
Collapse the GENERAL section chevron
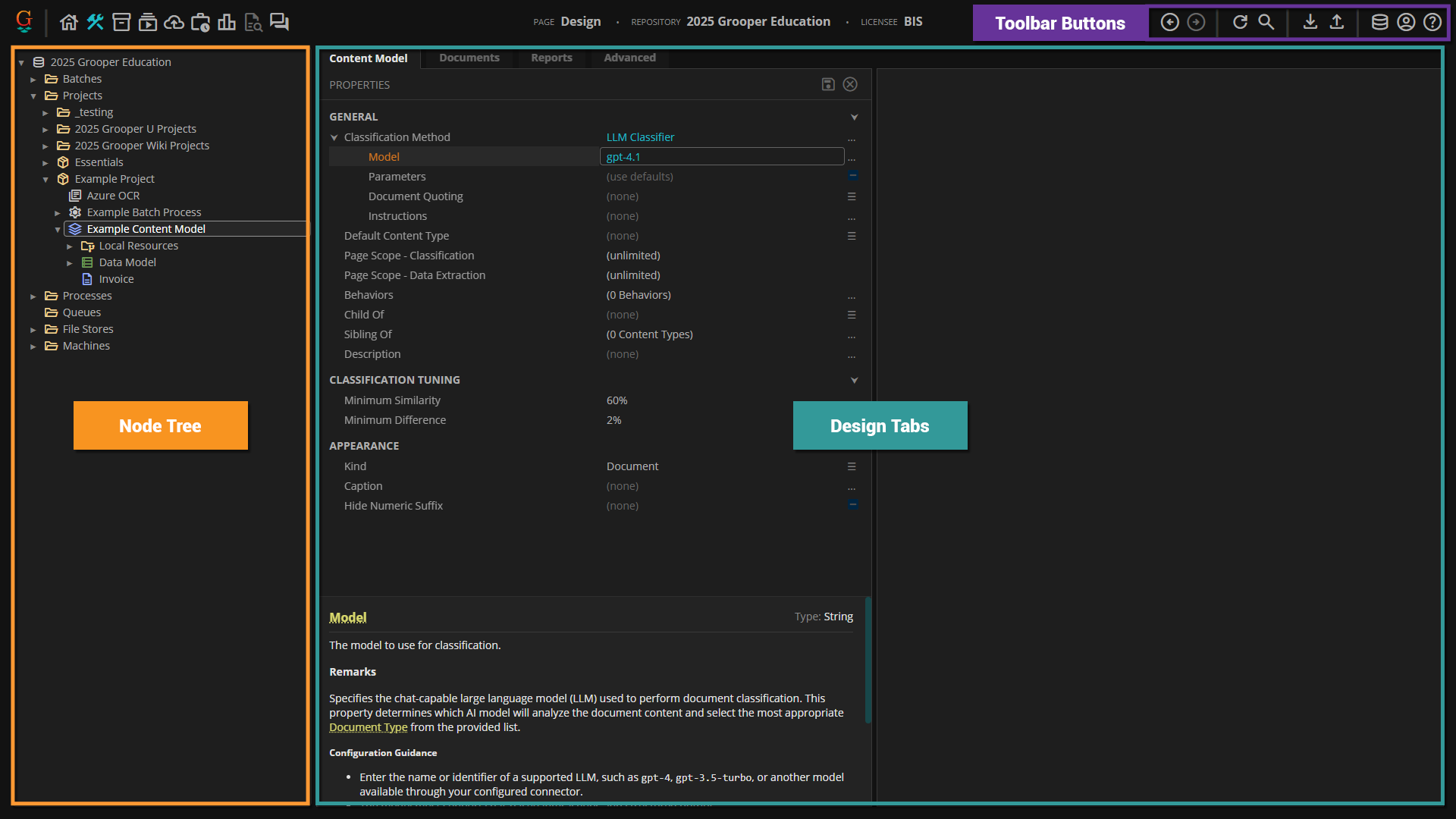pos(854,117)
